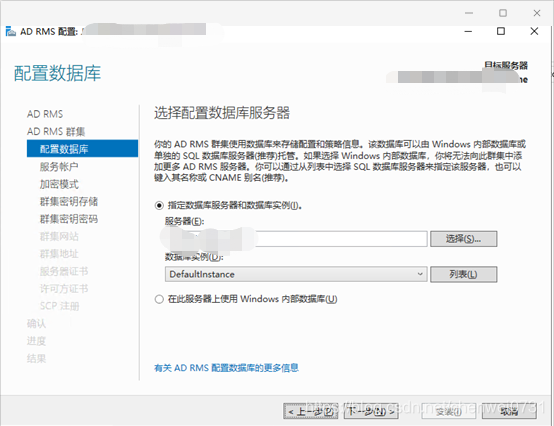Close the AD RMS configuration window
This screenshot has width=554, height=426.
click(534, 31)
